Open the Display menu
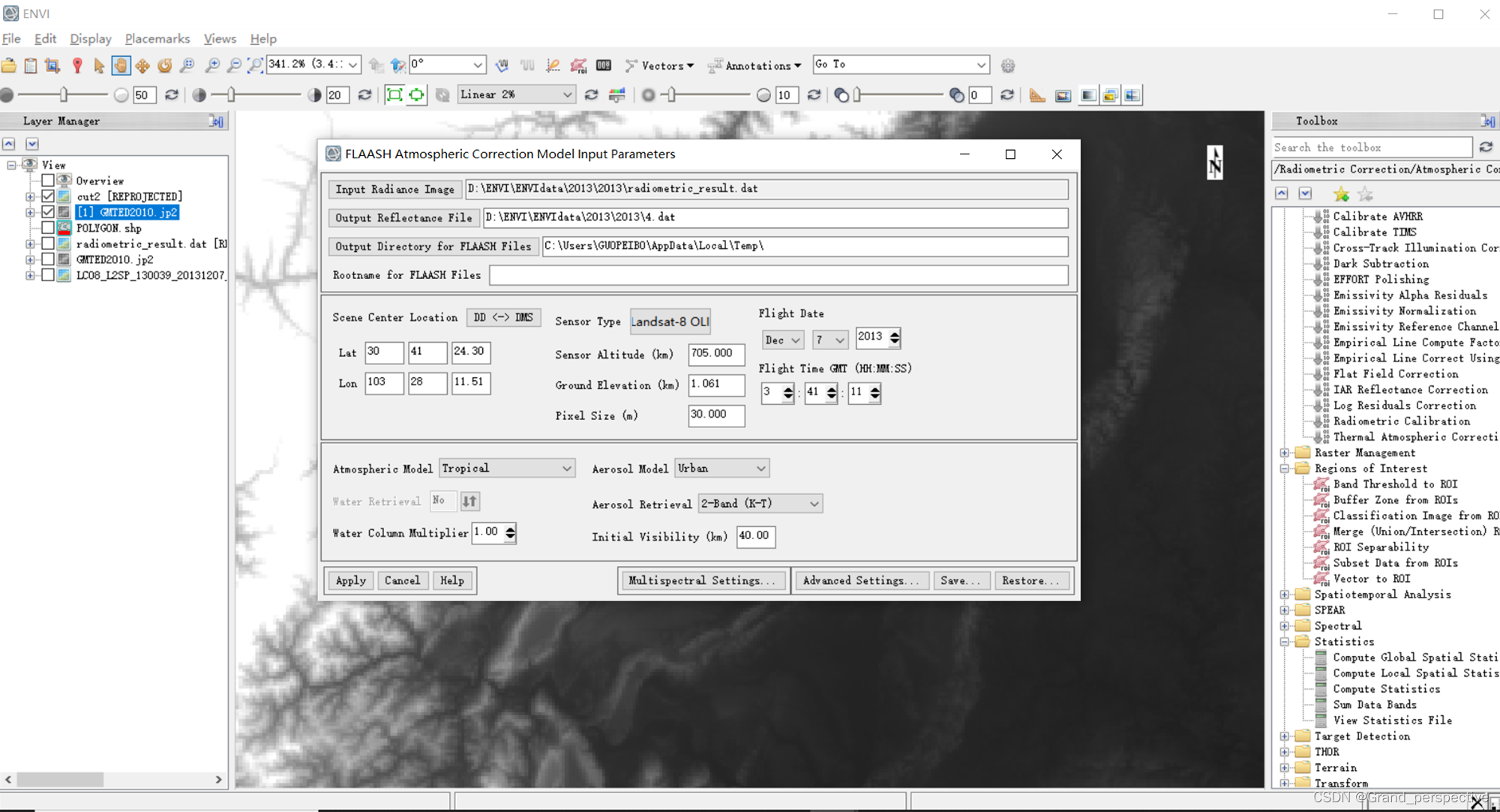This screenshot has height=812, width=1500. pyautogui.click(x=90, y=38)
